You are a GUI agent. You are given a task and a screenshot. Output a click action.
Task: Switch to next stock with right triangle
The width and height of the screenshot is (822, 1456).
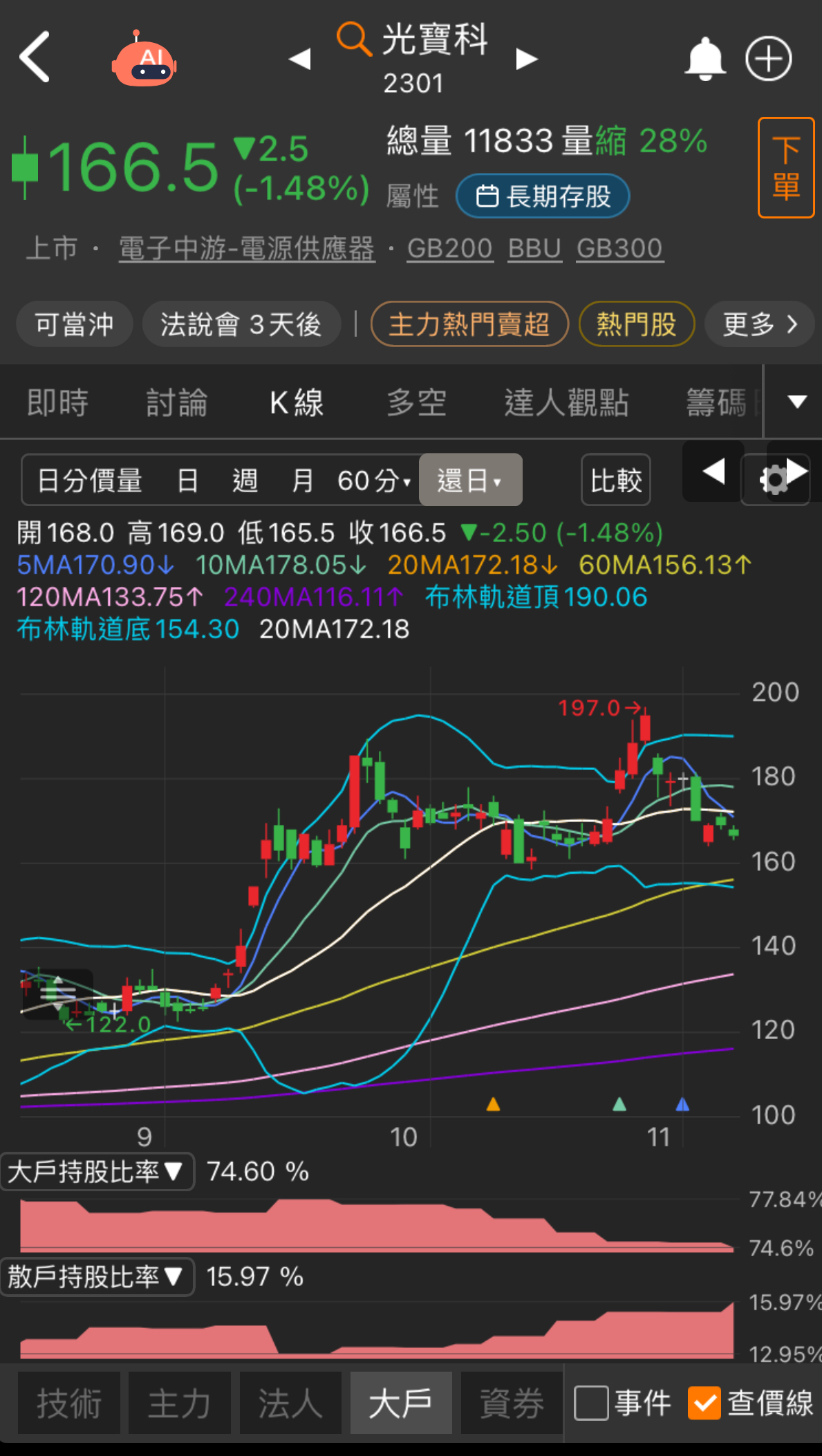coord(527,59)
